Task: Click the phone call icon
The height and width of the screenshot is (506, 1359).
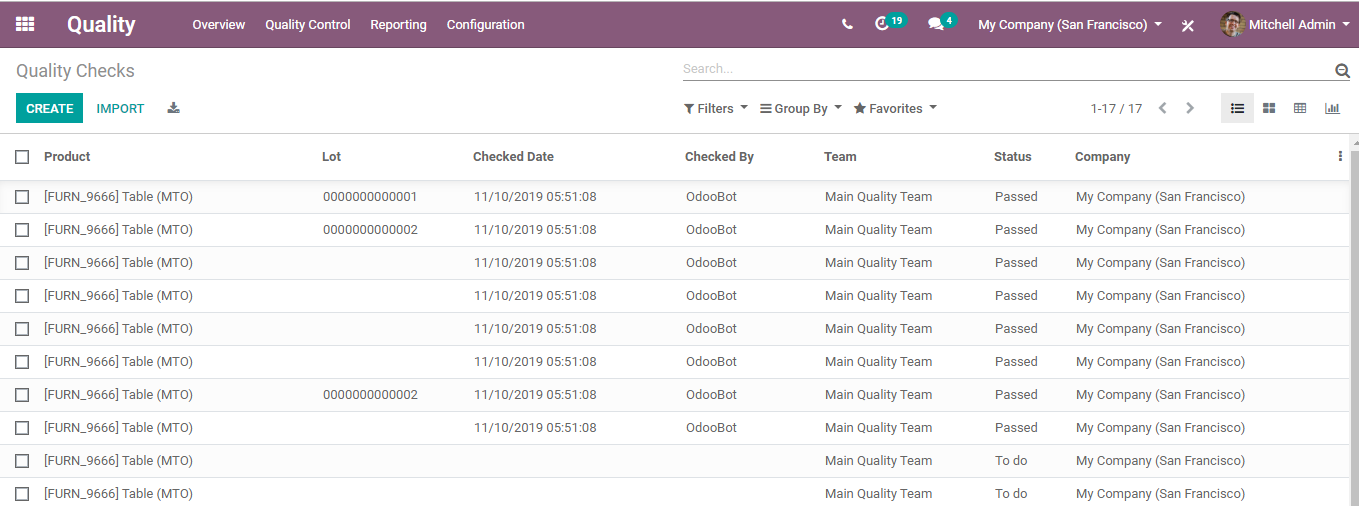Action: pyautogui.click(x=847, y=24)
